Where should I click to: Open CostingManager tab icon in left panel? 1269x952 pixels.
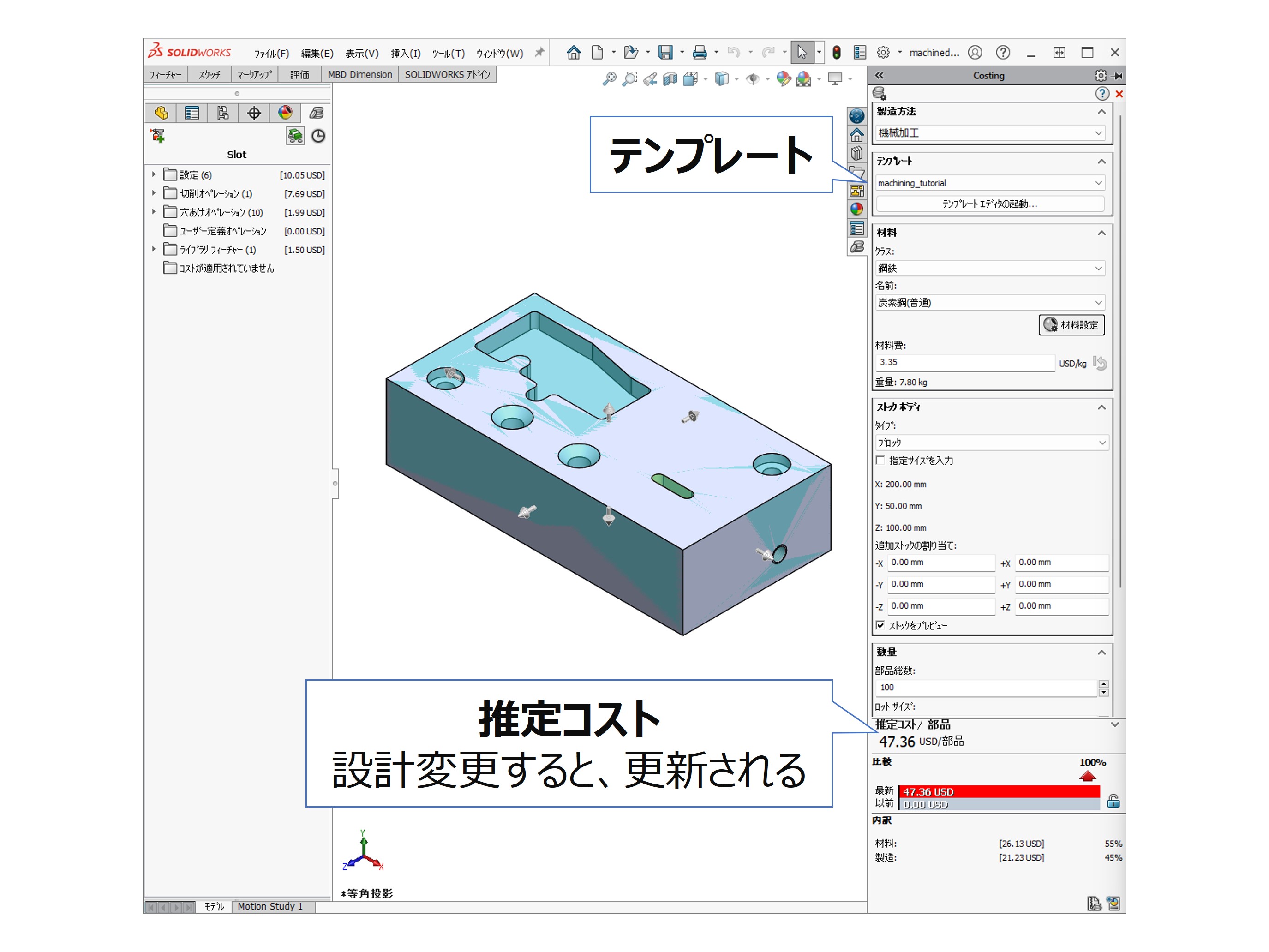point(316,113)
